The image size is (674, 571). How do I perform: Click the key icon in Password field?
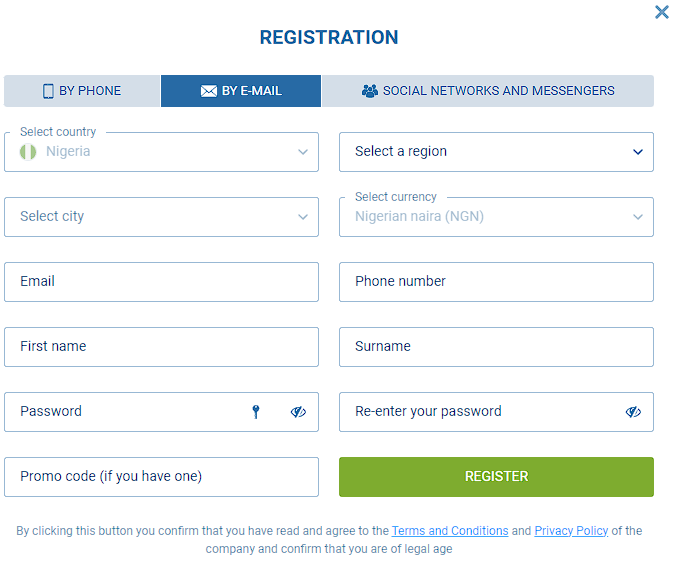pos(256,412)
